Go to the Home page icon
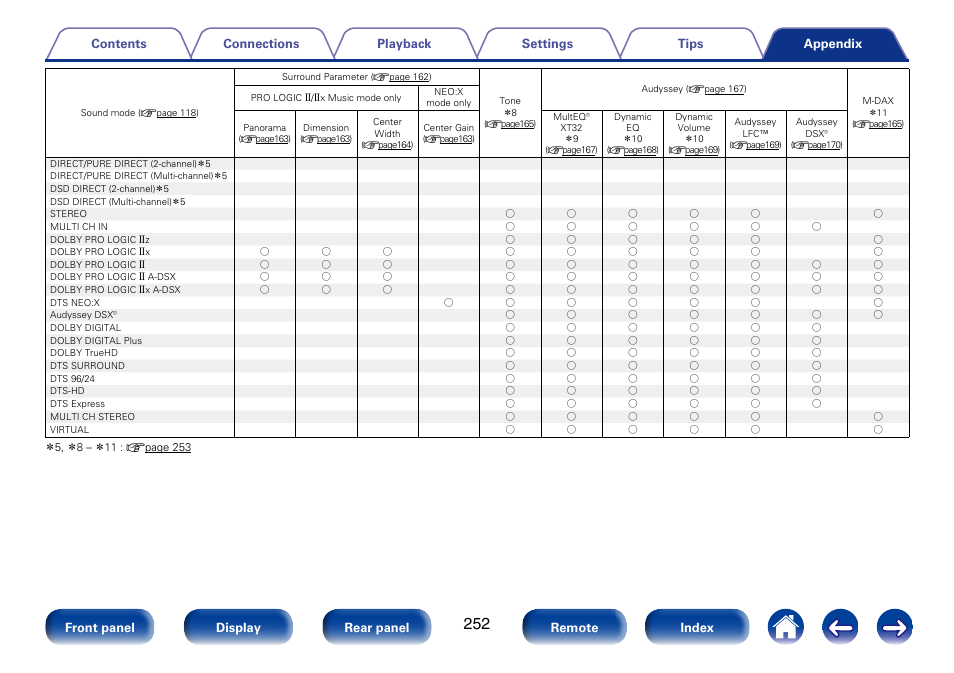This screenshot has width=954, height=673. click(x=785, y=627)
